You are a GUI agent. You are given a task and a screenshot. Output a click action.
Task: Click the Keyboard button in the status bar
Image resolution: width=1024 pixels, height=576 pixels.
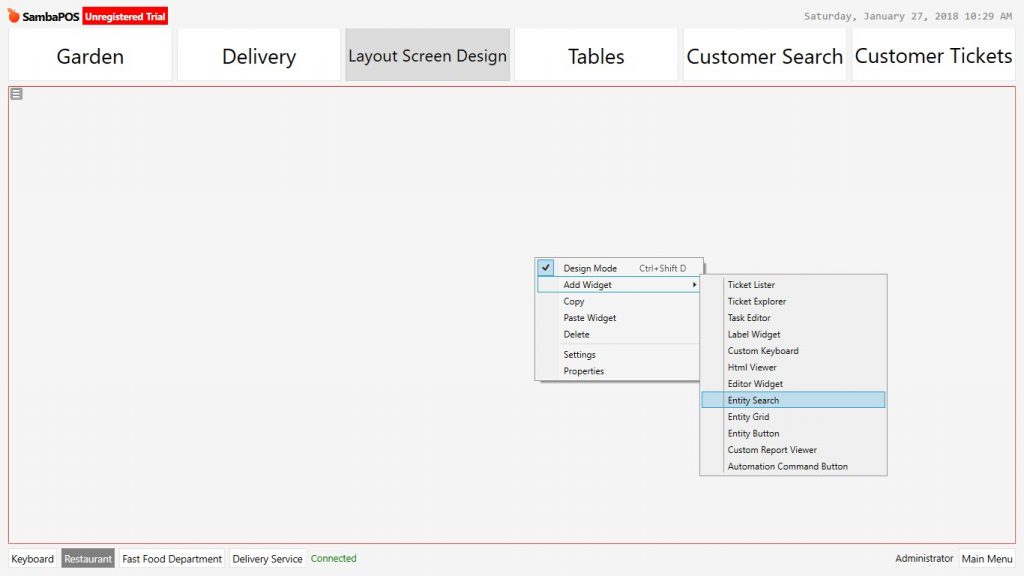coord(33,558)
